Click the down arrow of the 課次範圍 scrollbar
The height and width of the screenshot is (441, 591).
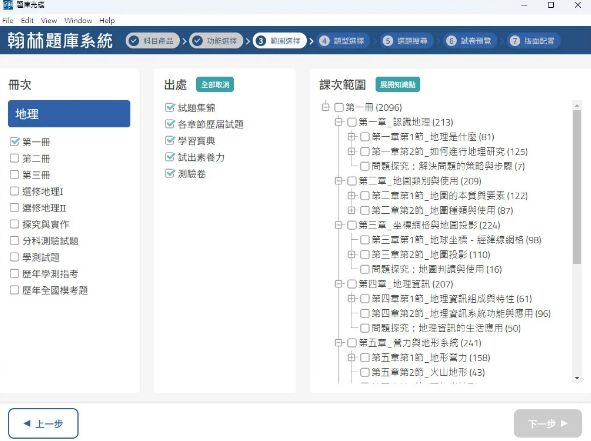577,378
